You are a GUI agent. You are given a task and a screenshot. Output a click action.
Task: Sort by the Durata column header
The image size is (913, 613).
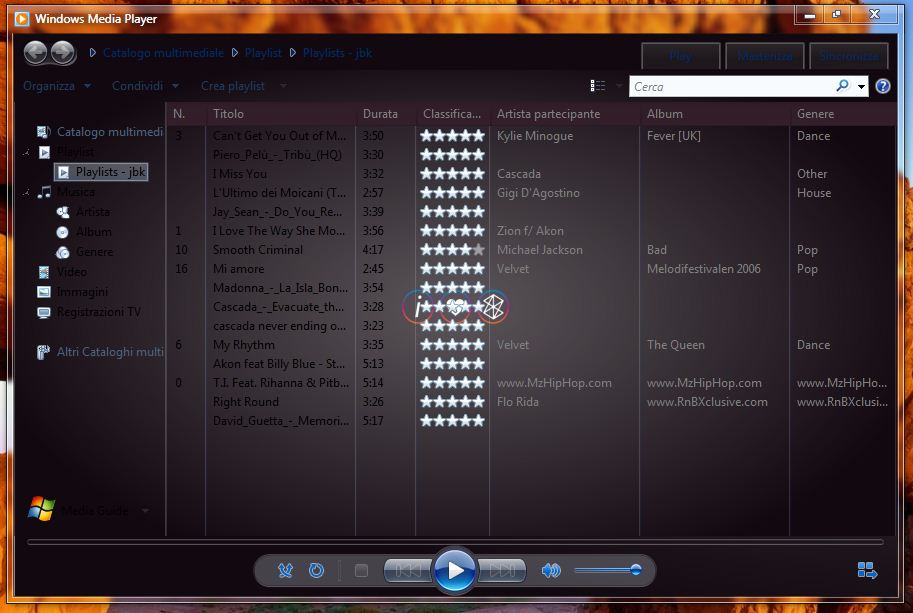(x=385, y=114)
